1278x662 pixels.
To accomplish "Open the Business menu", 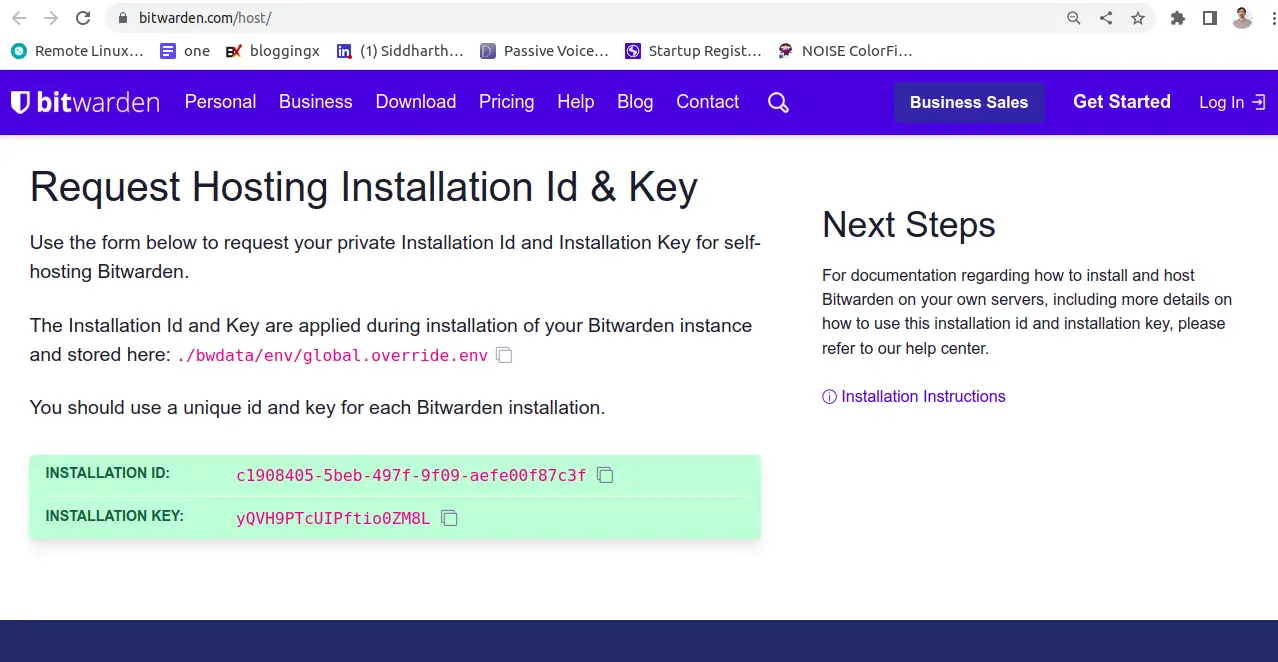I will 316,102.
